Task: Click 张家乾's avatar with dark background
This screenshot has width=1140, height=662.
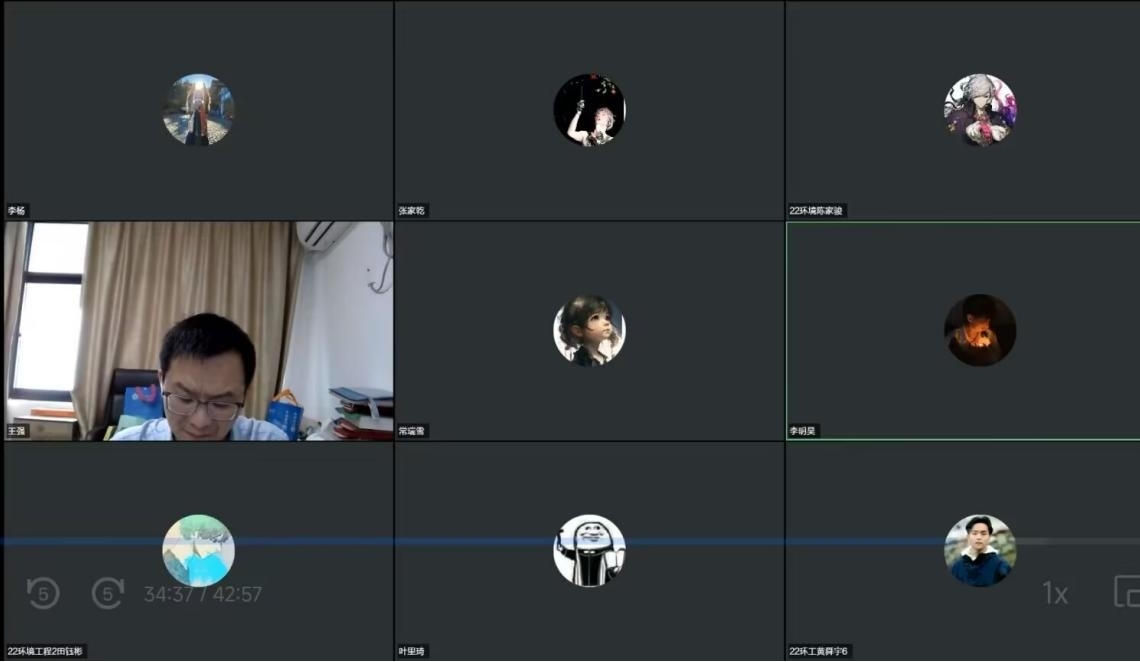Action: 589,110
